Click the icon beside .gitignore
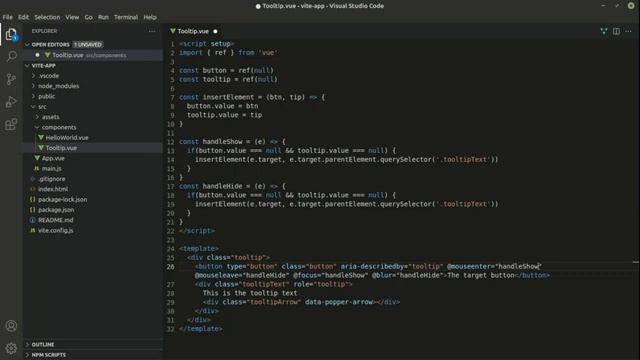 pyautogui.click(x=33, y=179)
